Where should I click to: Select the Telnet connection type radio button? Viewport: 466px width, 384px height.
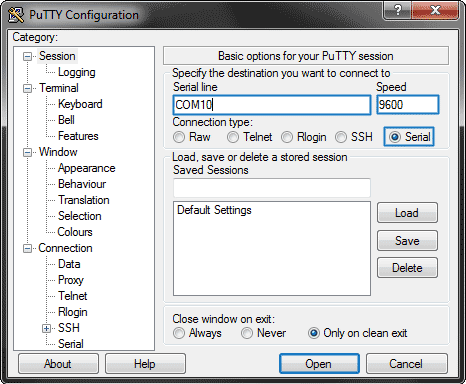[233, 137]
